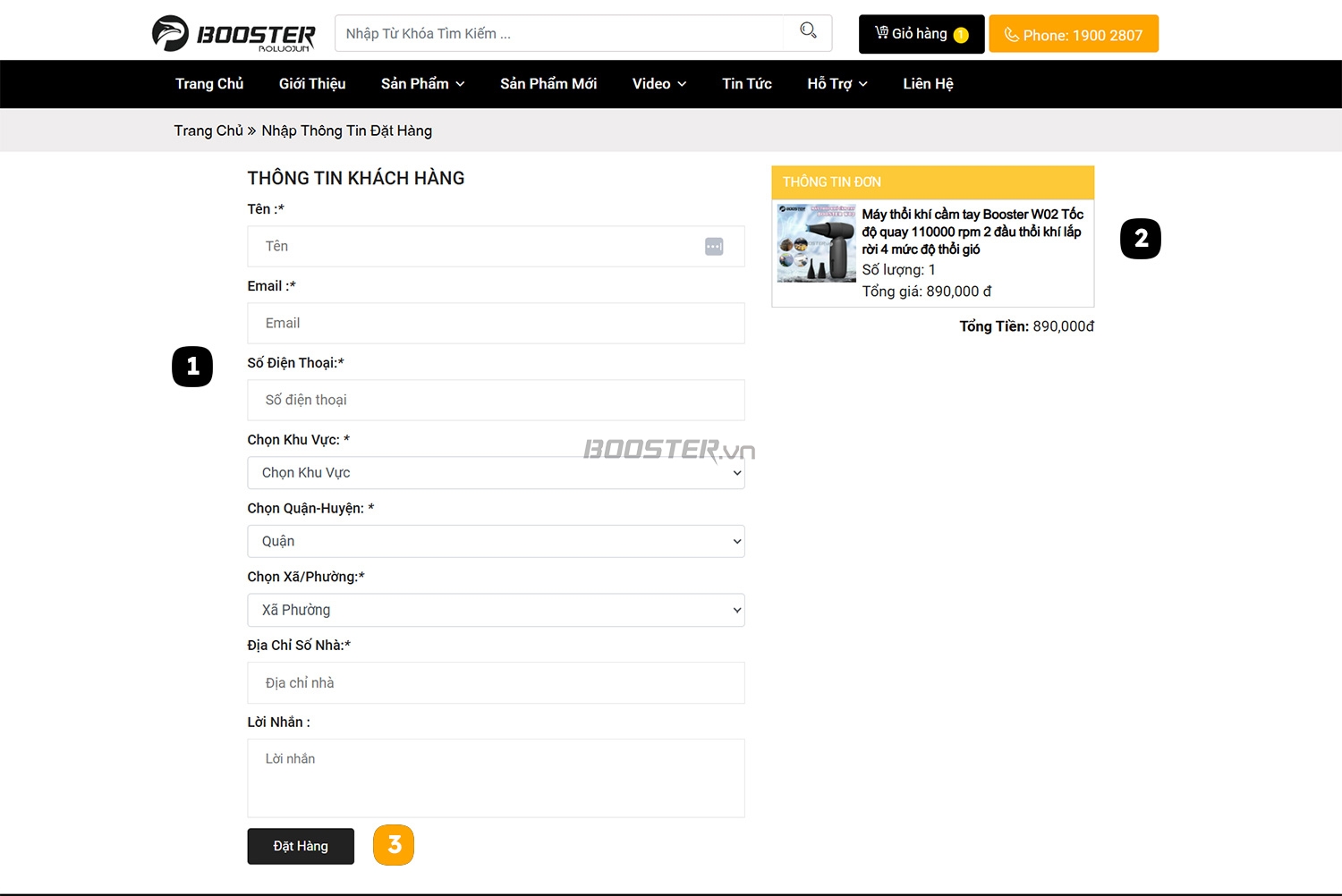Focus the Tên input field
This screenshot has height=896, width=1342.
[x=496, y=247]
